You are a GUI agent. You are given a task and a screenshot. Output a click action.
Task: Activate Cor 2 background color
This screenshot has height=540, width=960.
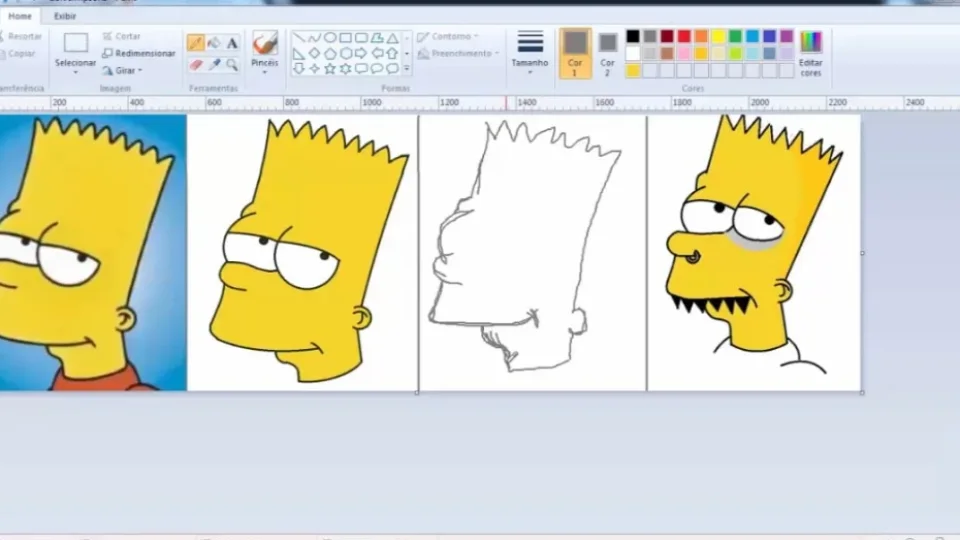tap(607, 54)
